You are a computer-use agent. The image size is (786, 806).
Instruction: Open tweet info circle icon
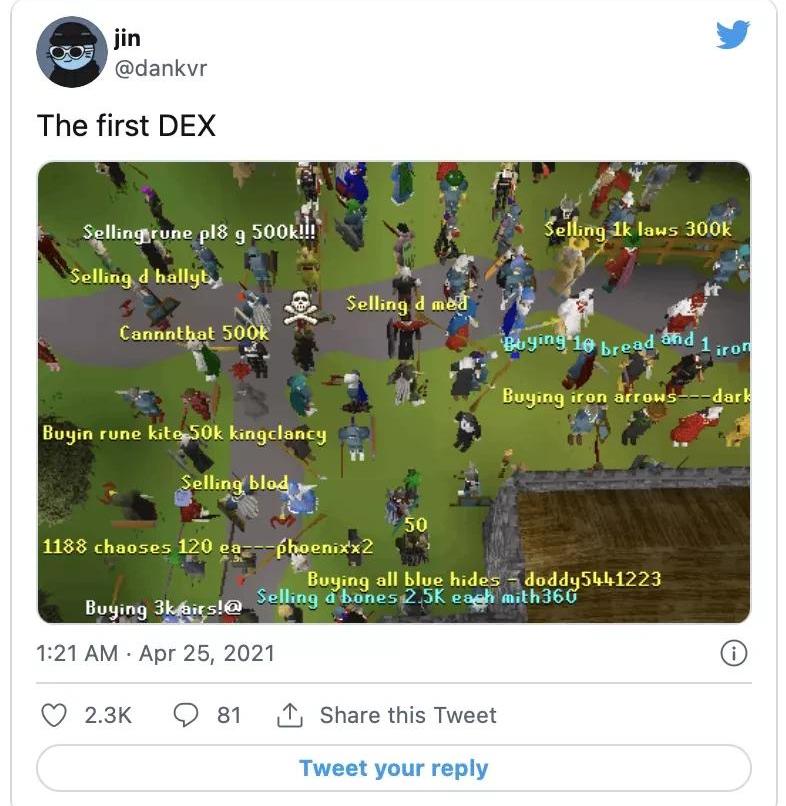(734, 653)
